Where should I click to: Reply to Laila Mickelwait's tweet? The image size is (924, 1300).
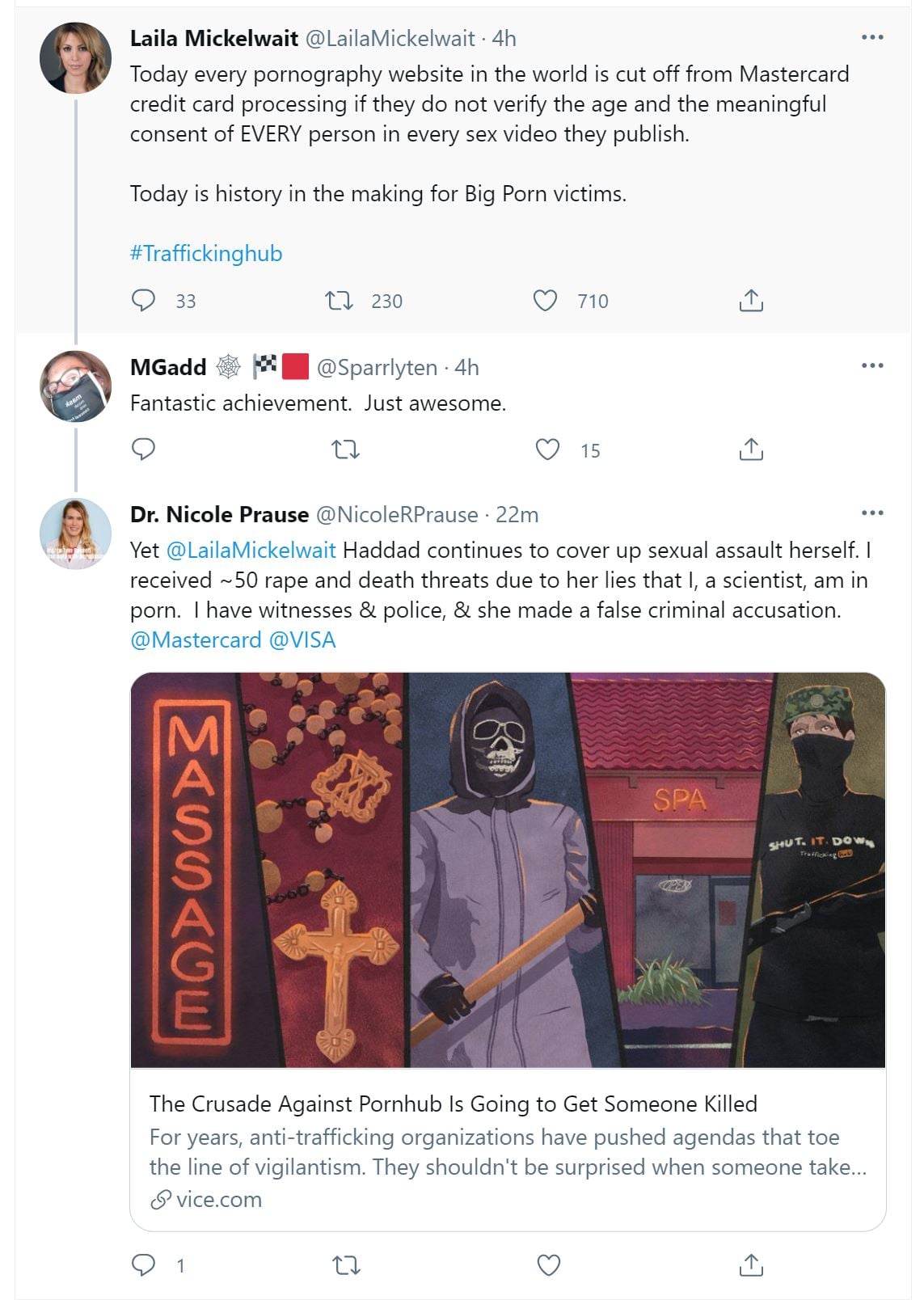coord(143,301)
